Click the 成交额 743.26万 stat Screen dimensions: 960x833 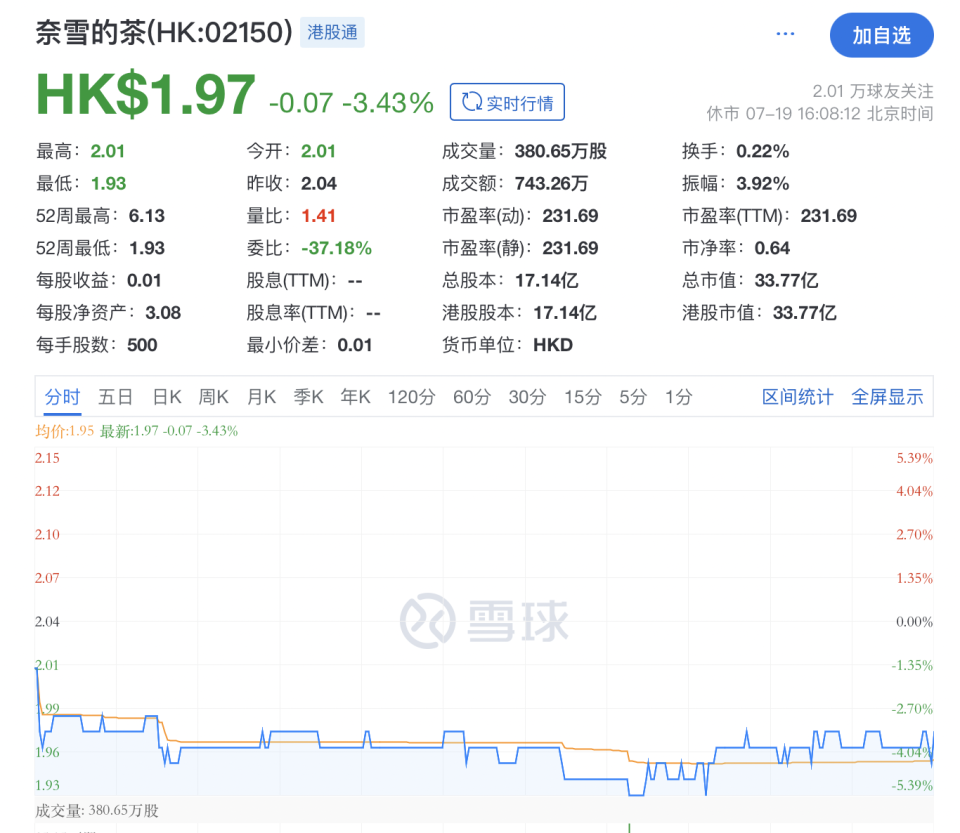tap(515, 184)
